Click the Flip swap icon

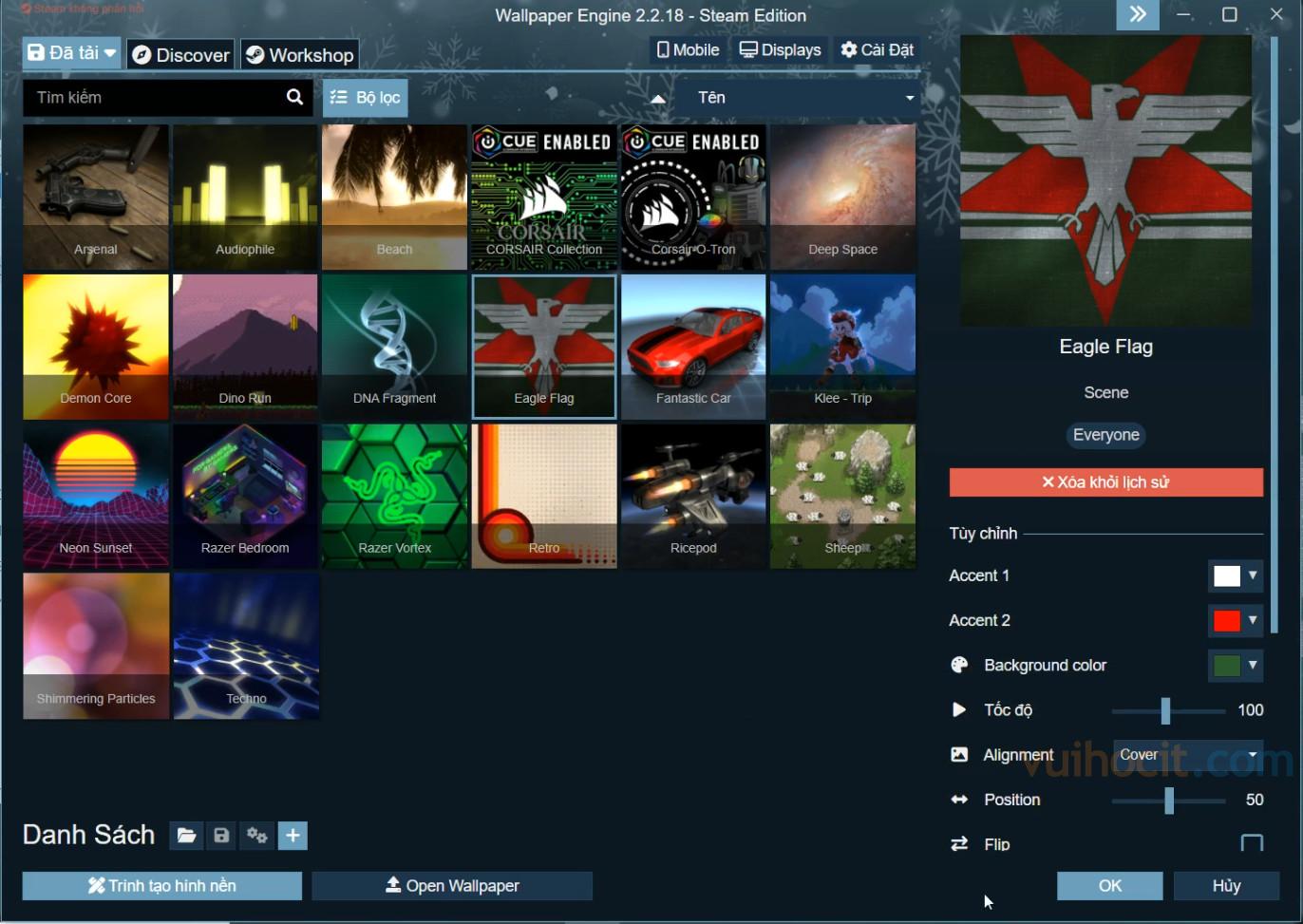[959, 843]
